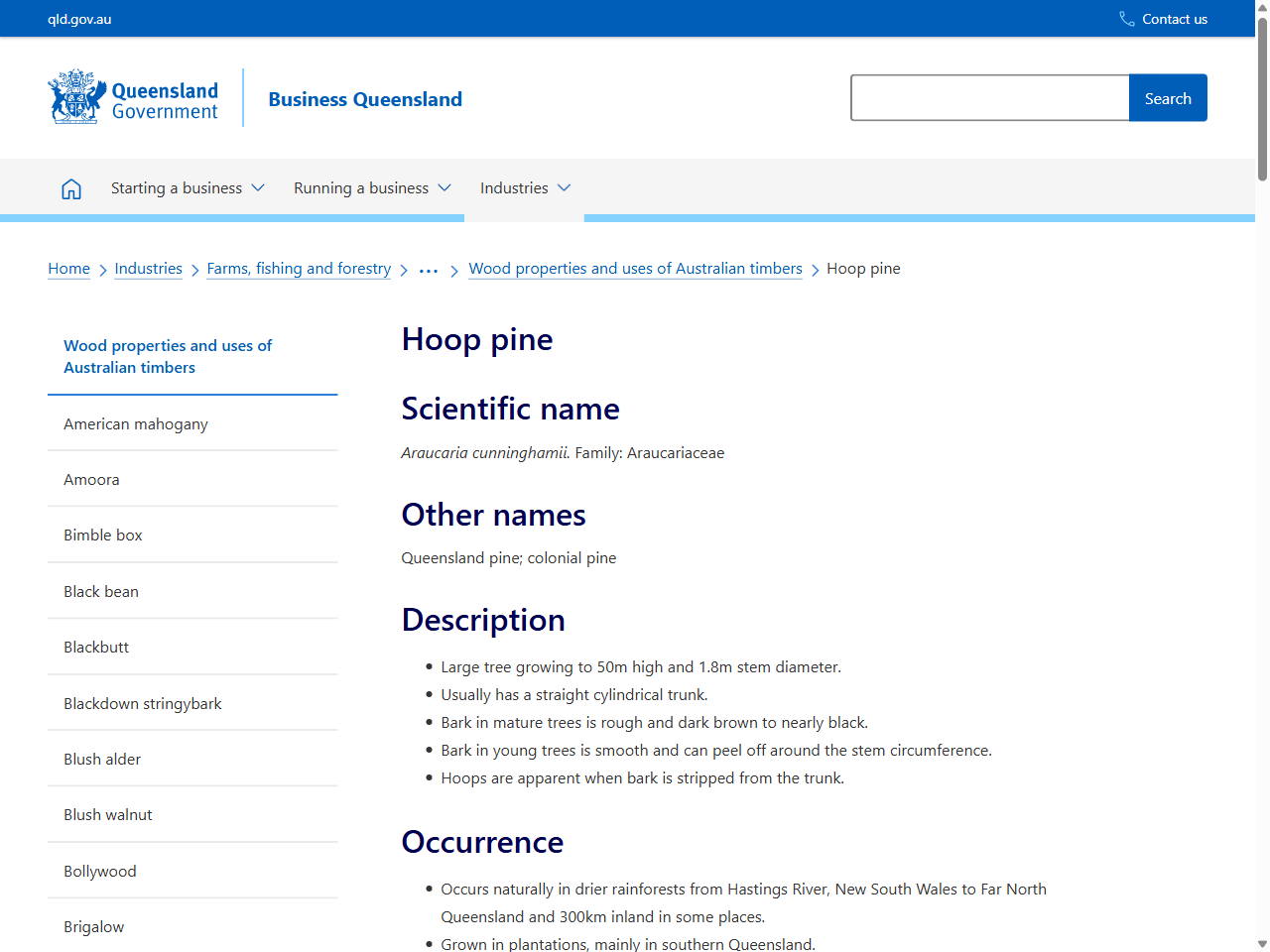The height and width of the screenshot is (952, 1270).
Task: Click the Search button
Action: (1168, 97)
